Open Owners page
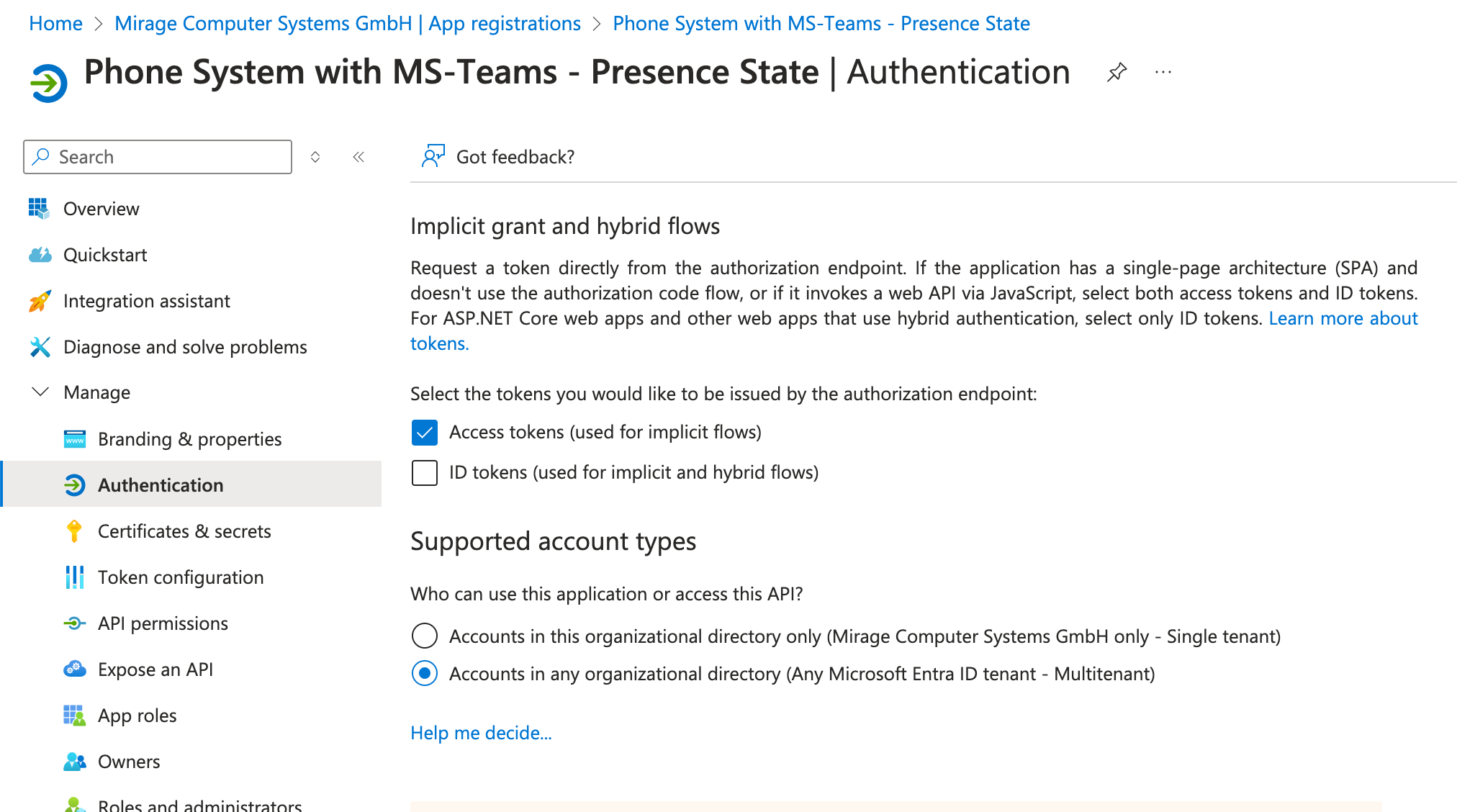 point(129,762)
